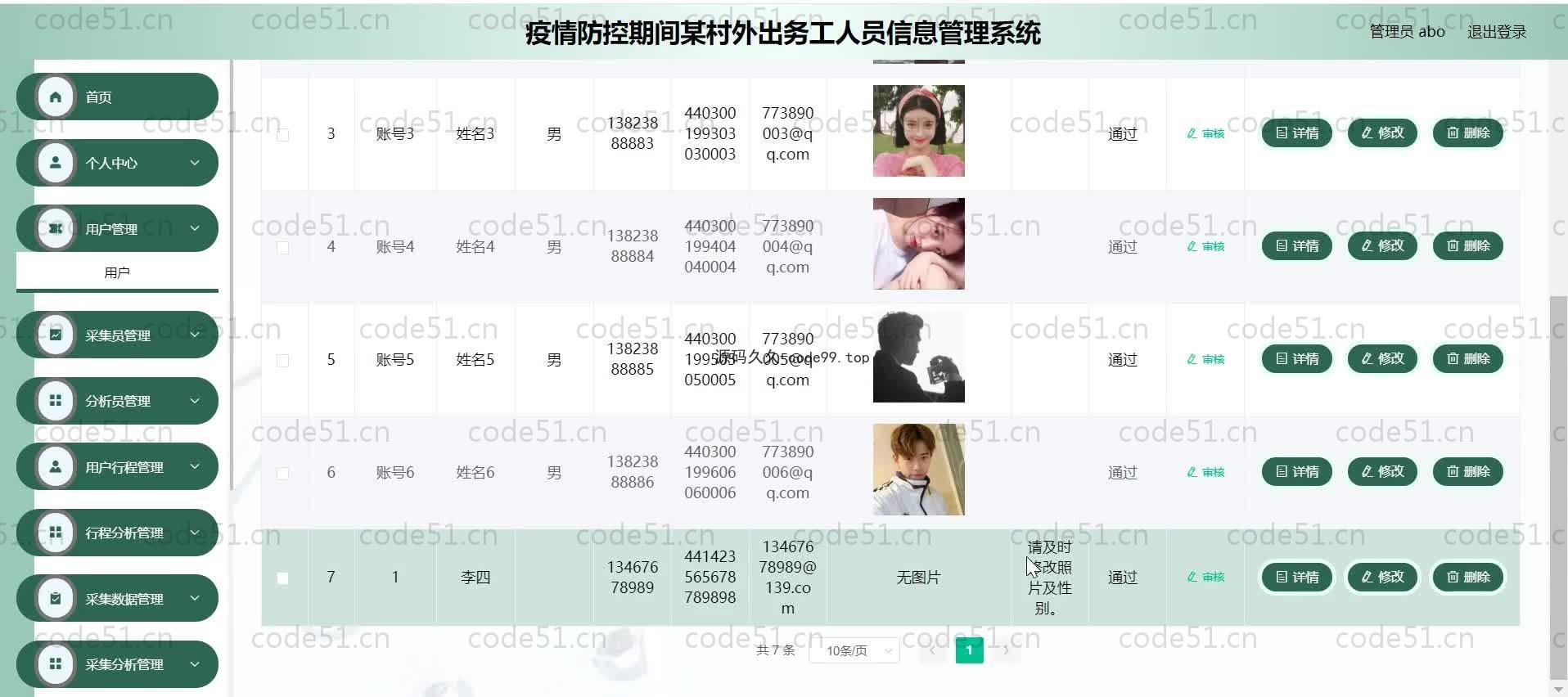Image resolution: width=1568 pixels, height=697 pixels.
Task: Check the box for row 5 账号5
Action: [282, 360]
